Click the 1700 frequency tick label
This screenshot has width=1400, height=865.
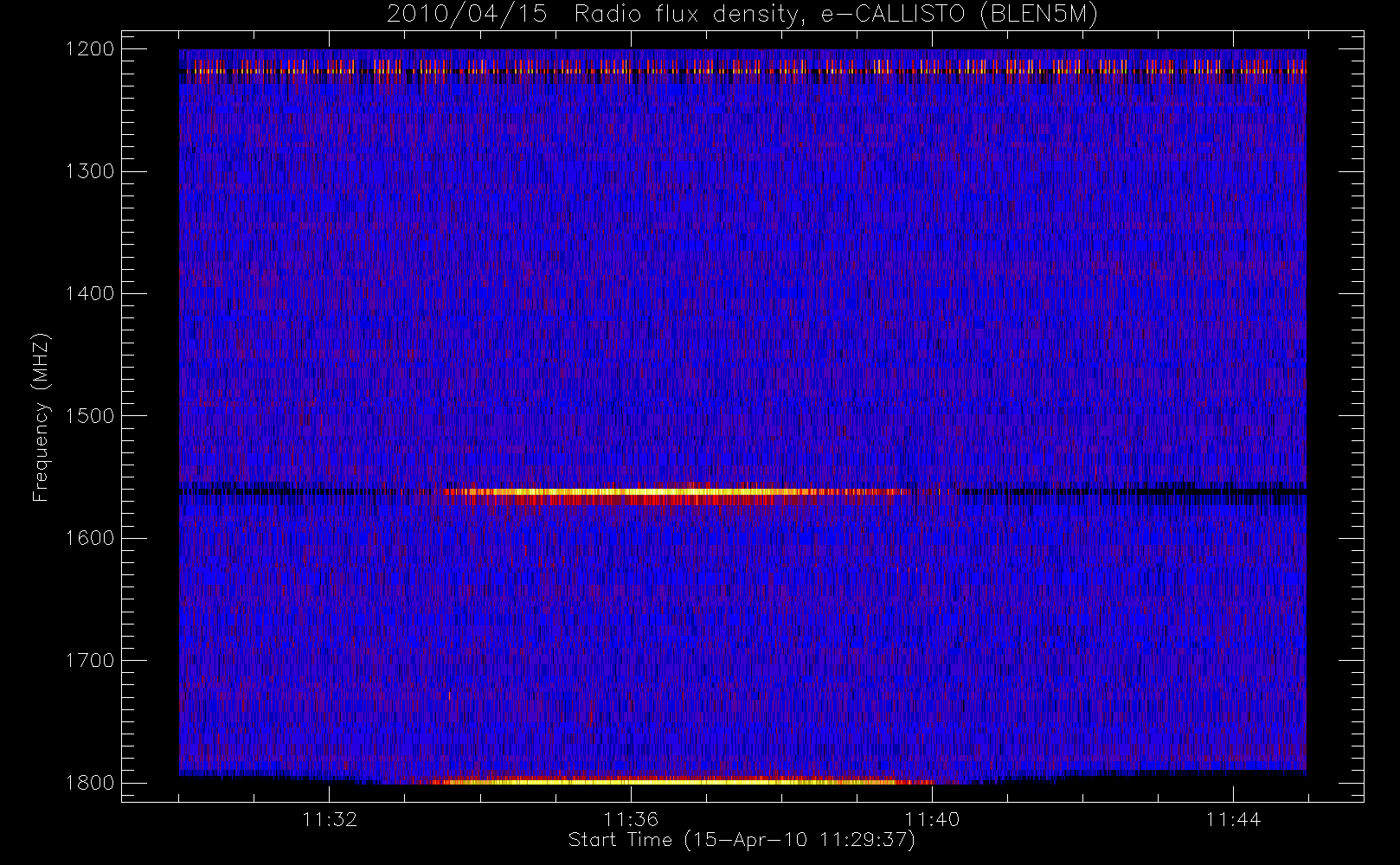[90, 661]
